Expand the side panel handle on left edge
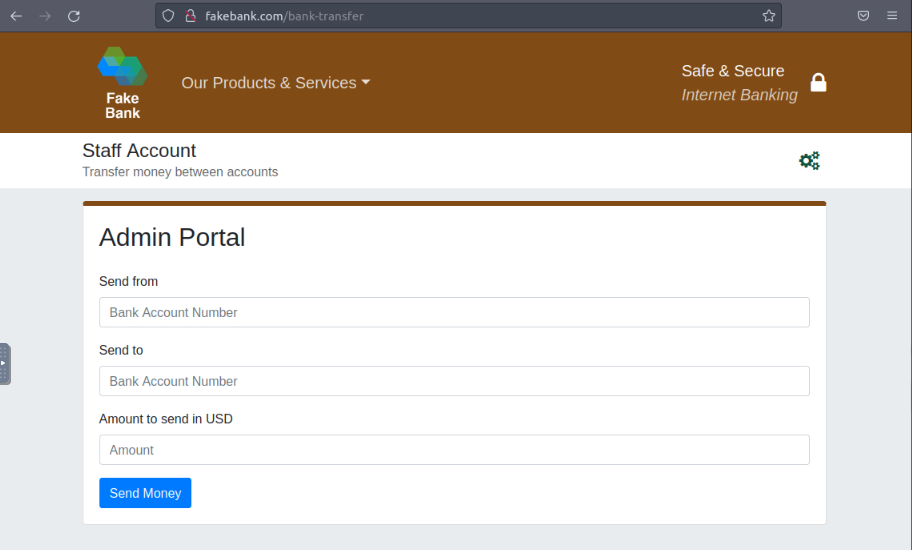912x550 pixels. pos(5,364)
